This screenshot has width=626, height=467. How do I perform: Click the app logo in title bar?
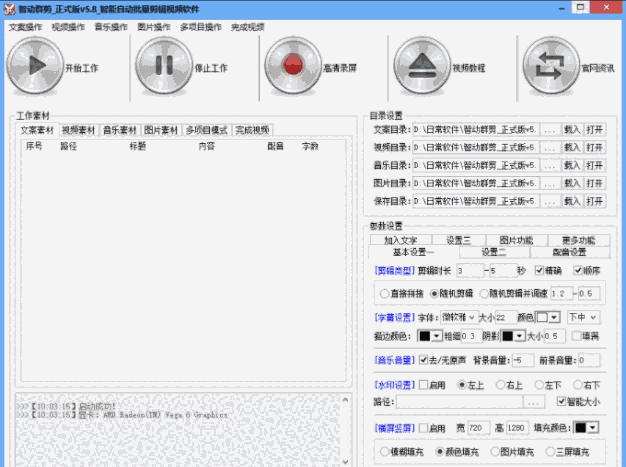coord(9,8)
